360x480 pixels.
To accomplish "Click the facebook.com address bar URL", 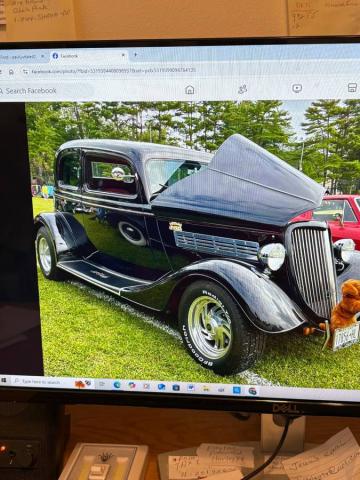I will point(113,71).
